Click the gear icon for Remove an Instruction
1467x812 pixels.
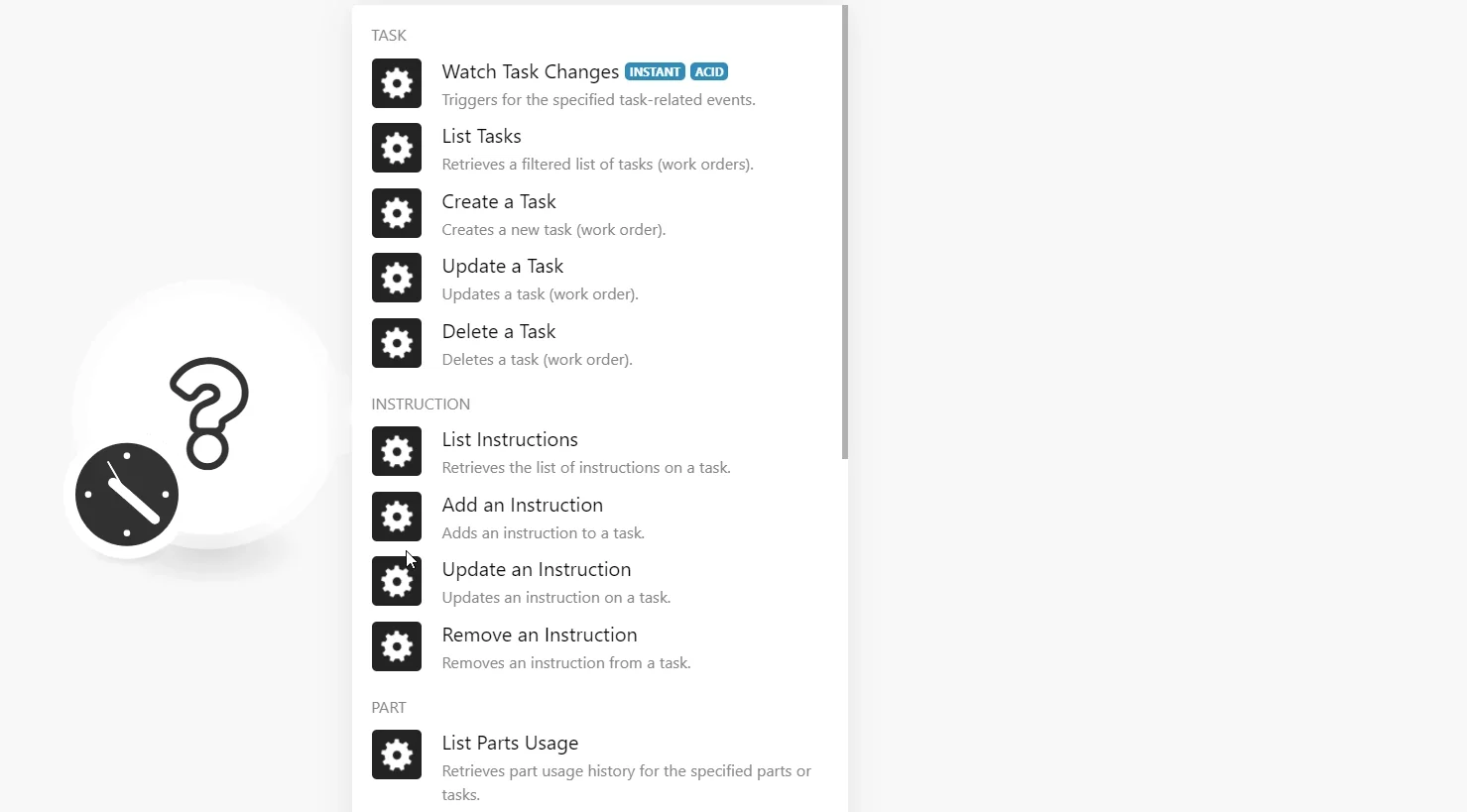tap(397, 646)
